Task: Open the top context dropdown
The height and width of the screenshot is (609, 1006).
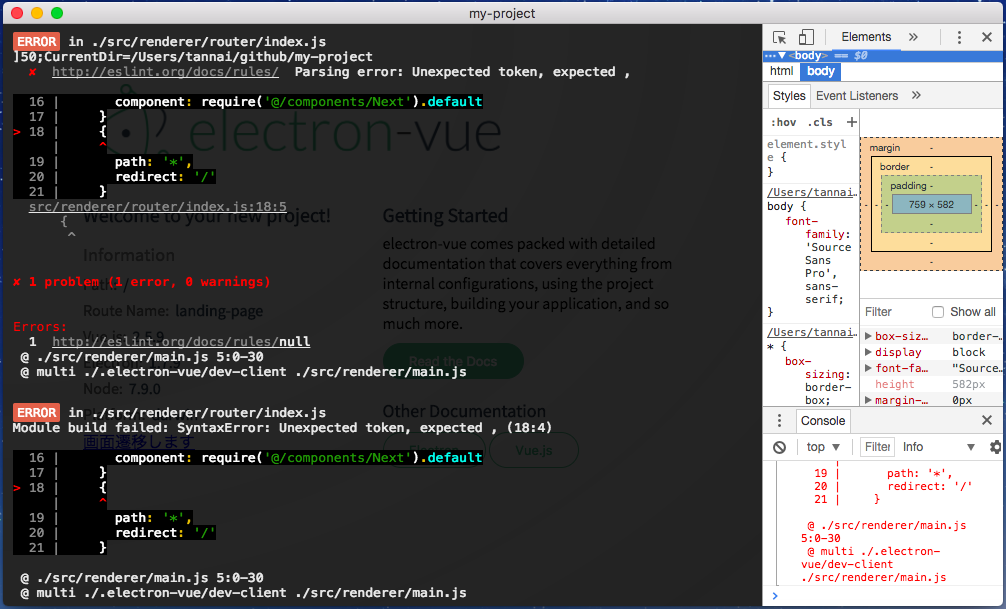Action: pyautogui.click(x=825, y=447)
